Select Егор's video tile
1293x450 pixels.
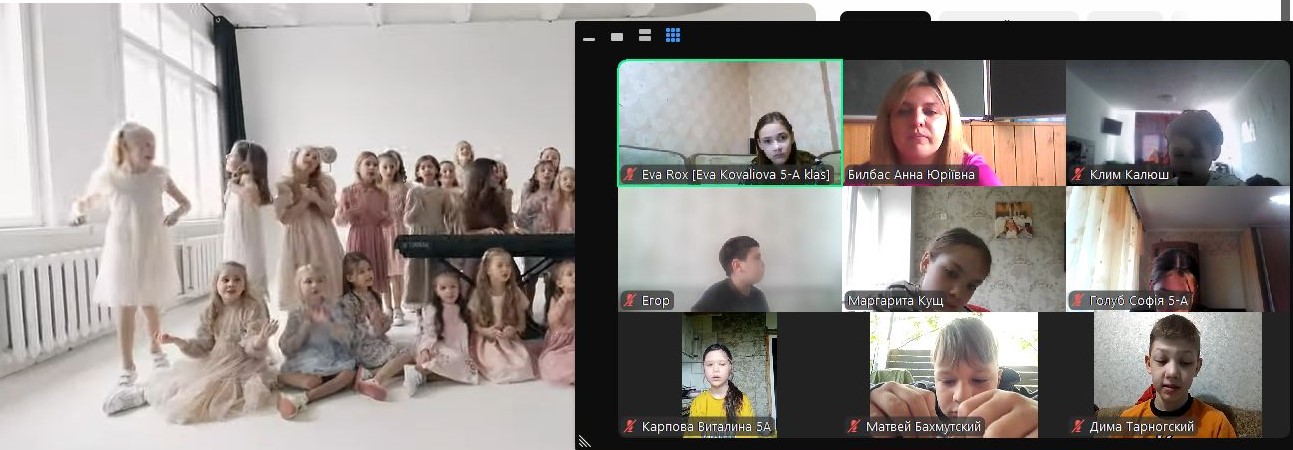tap(730, 249)
